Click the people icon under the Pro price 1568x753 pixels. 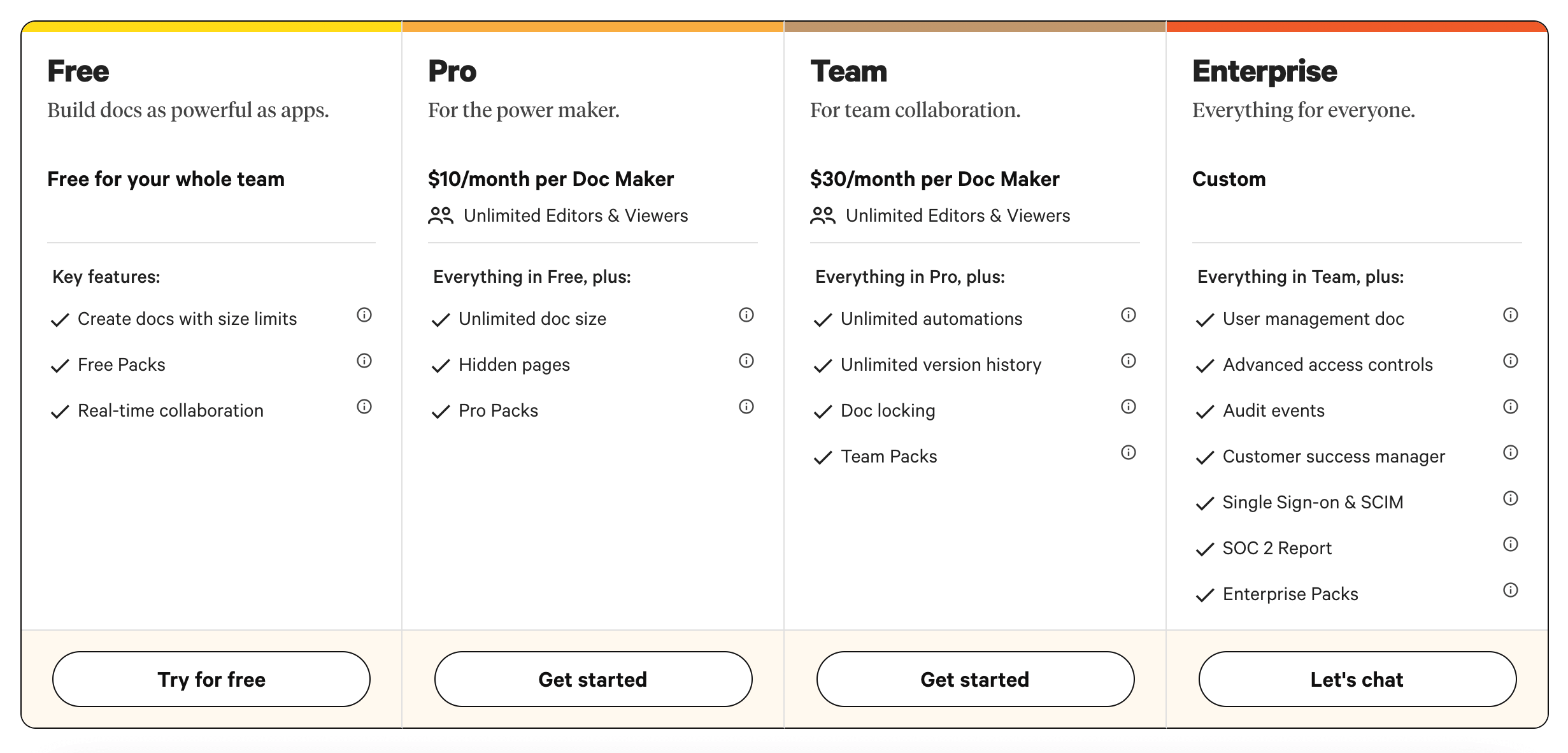(x=442, y=215)
